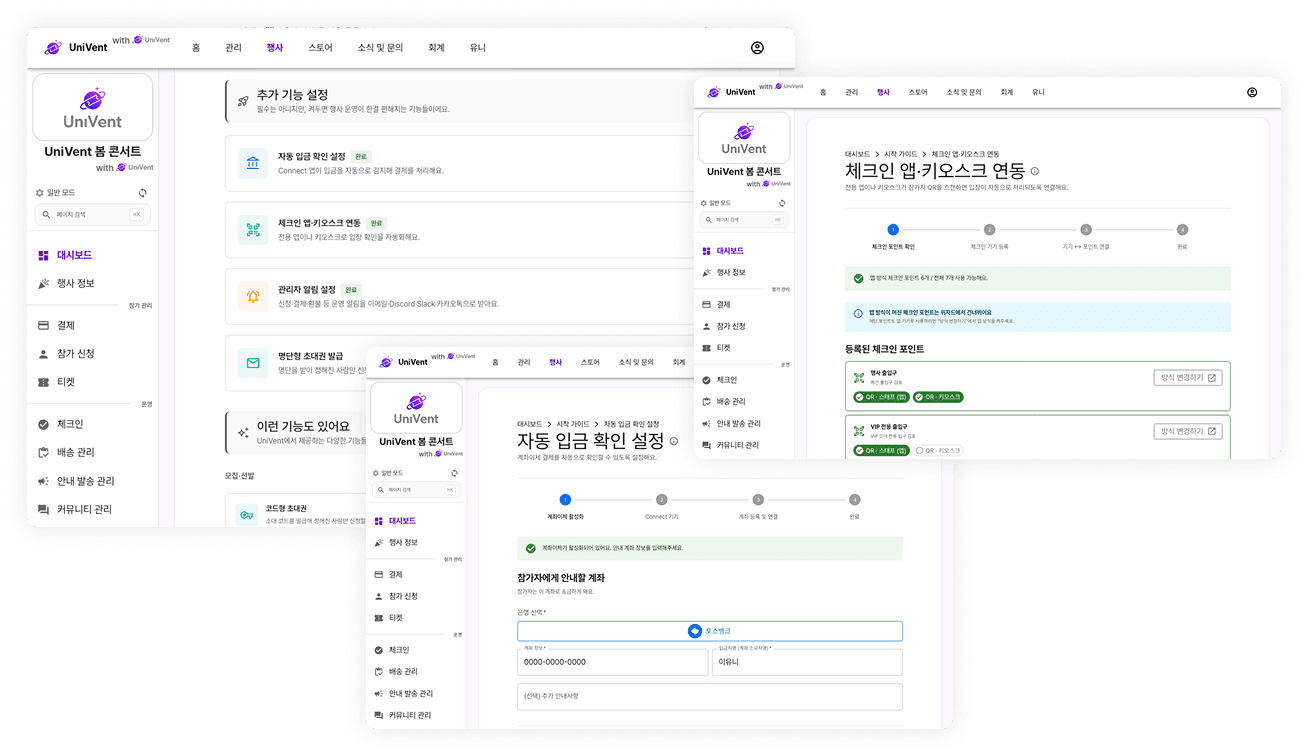Select 홈 in 추가 기능 설정 window nav bar
The height and width of the screenshot is (756, 1308).
(x=196, y=48)
